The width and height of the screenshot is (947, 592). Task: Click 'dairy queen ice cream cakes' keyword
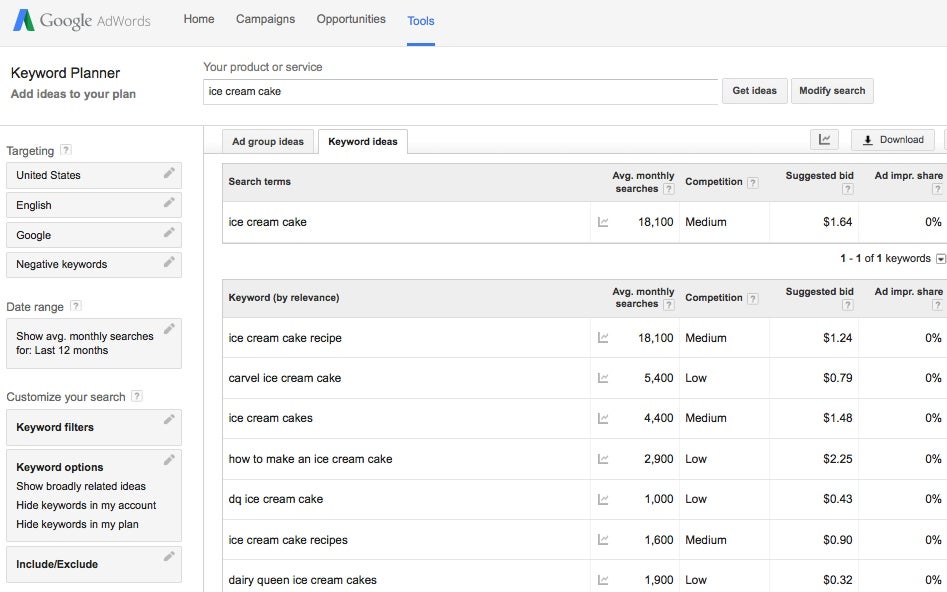click(303, 580)
